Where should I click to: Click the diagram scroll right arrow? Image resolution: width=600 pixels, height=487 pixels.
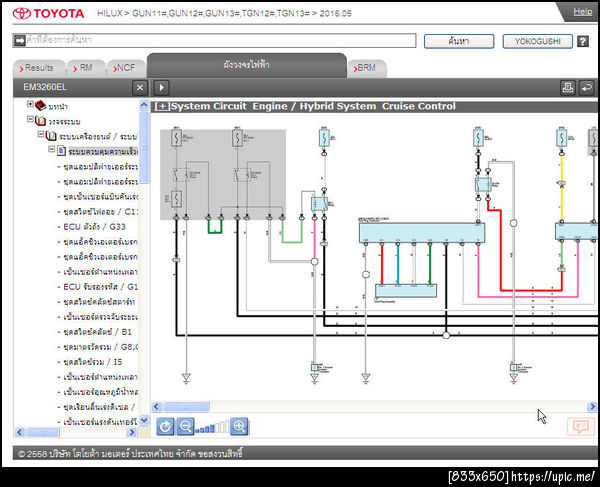coord(592,406)
